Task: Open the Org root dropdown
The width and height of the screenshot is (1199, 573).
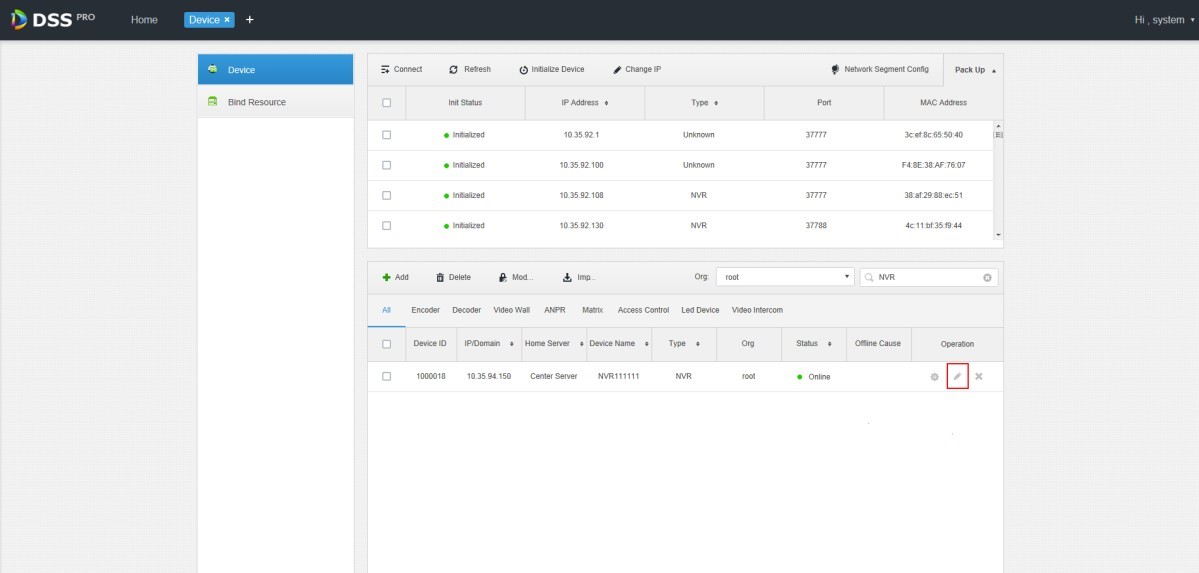Action: click(x=786, y=277)
